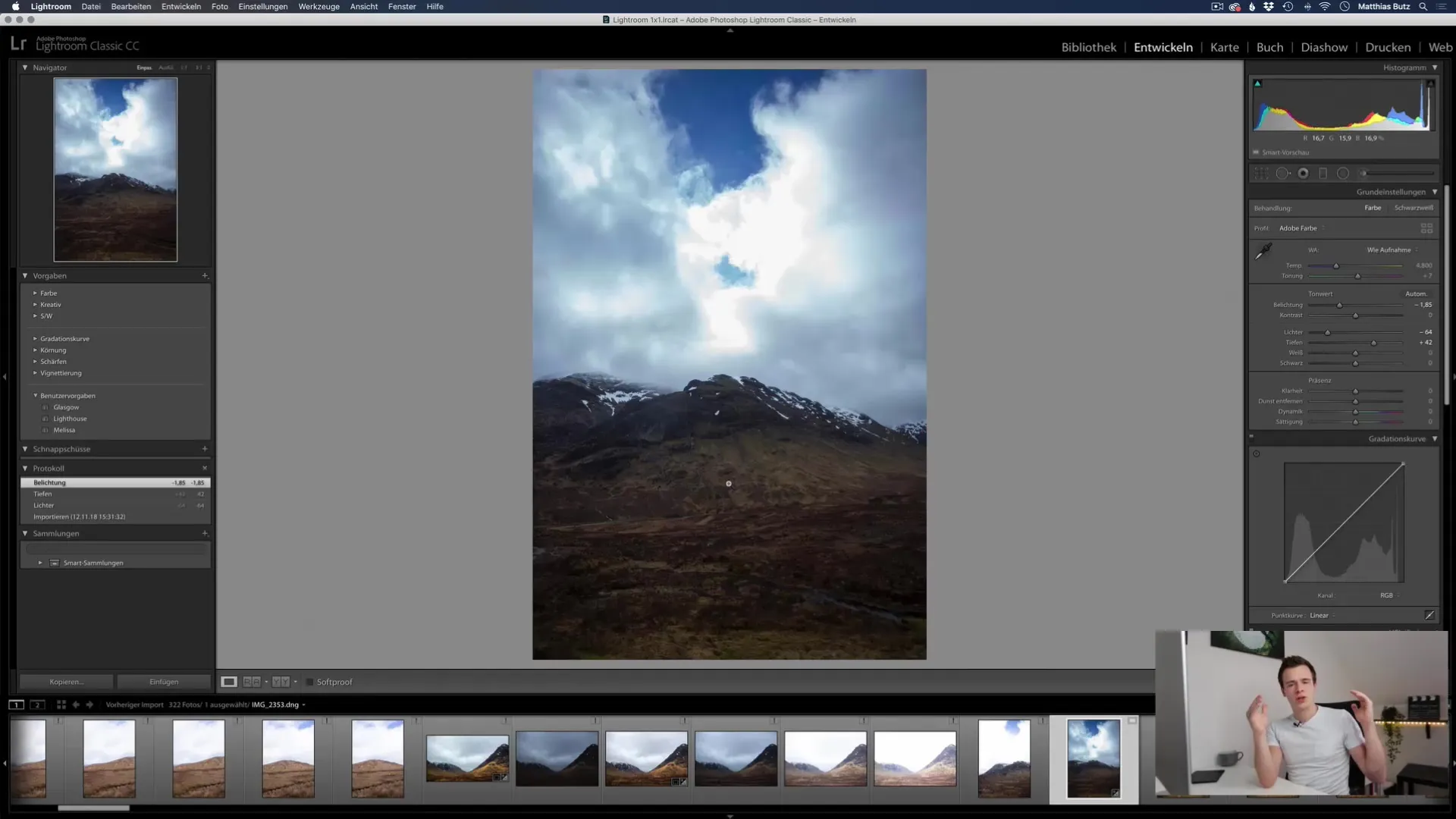
Task: Activate the tone curve target adjustment tool
Action: [x=1257, y=454]
